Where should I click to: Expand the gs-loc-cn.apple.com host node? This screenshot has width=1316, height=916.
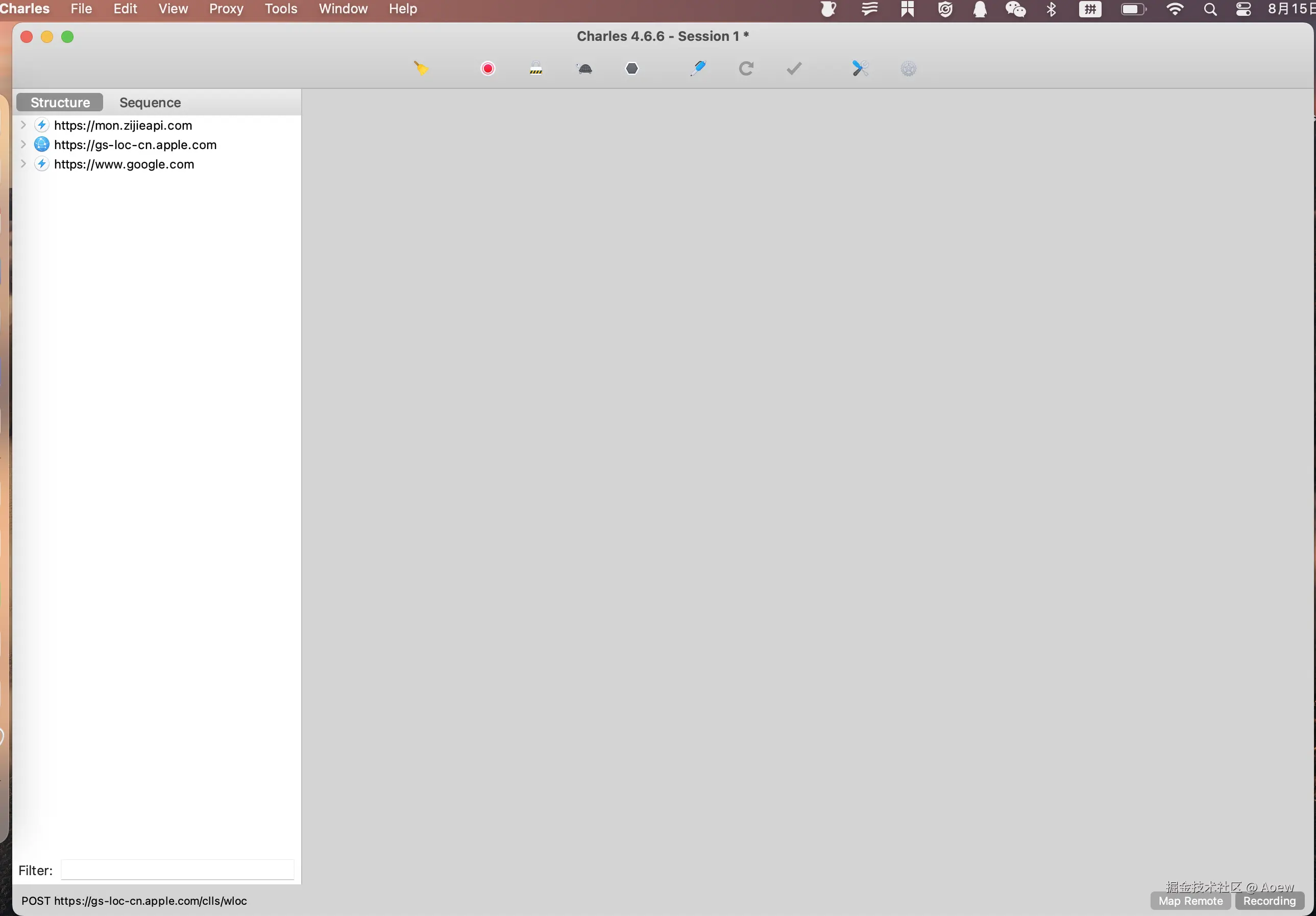click(23, 144)
